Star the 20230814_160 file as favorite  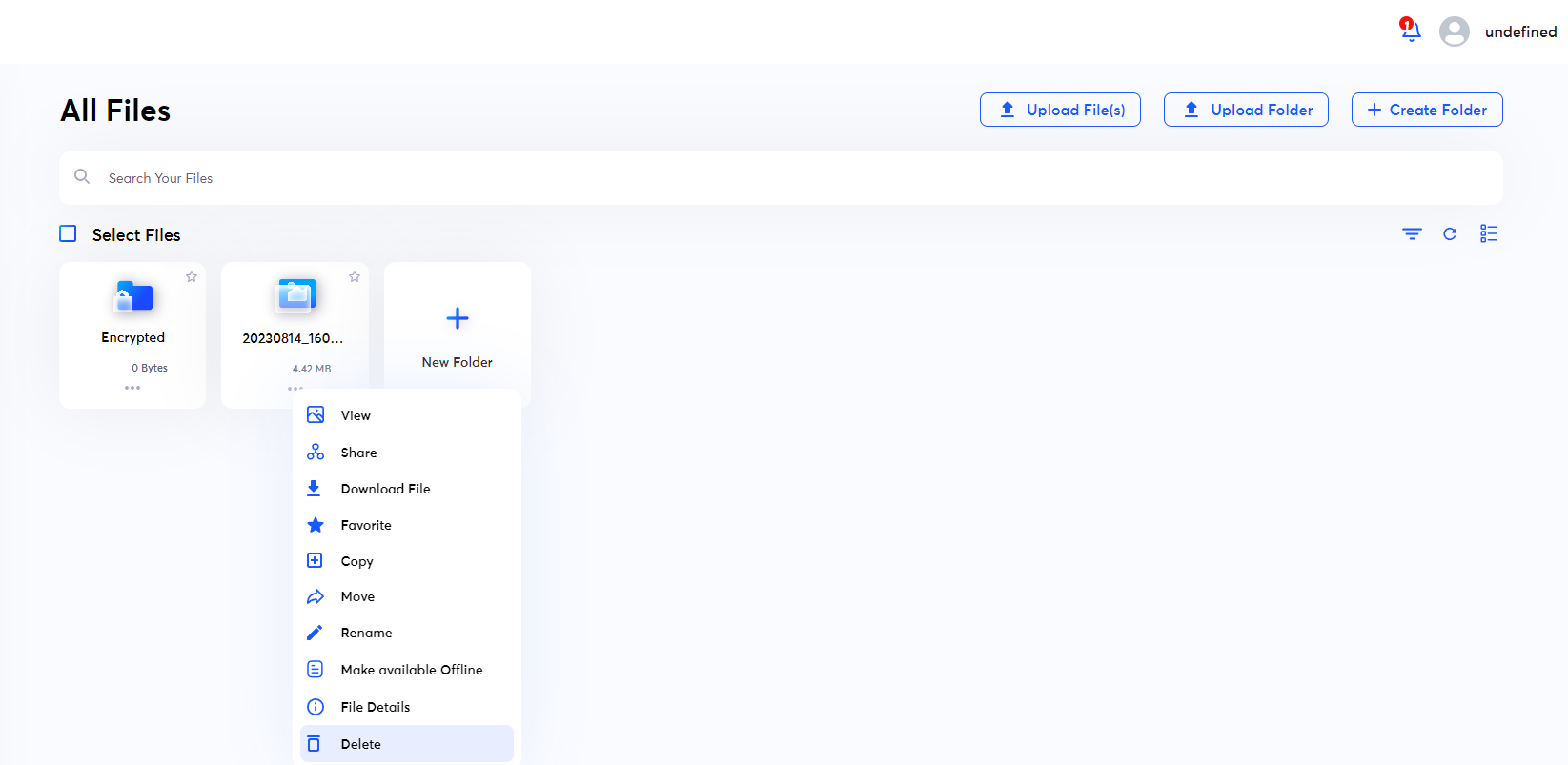pyautogui.click(x=355, y=276)
